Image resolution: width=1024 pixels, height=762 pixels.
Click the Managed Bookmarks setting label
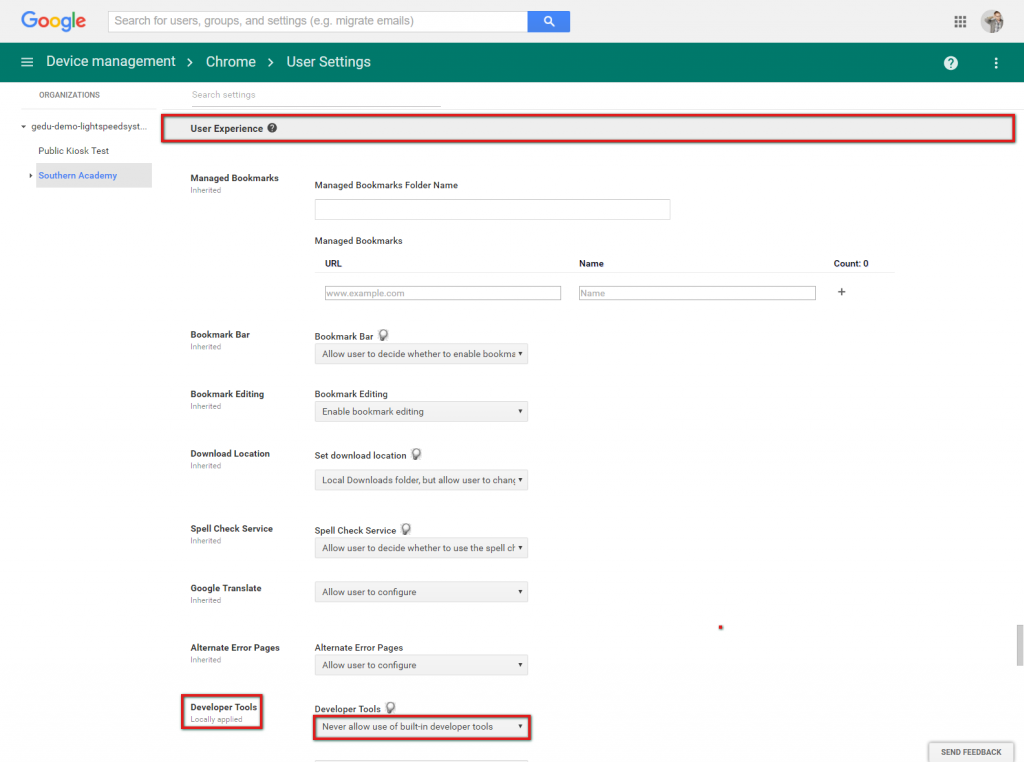[x=234, y=178]
